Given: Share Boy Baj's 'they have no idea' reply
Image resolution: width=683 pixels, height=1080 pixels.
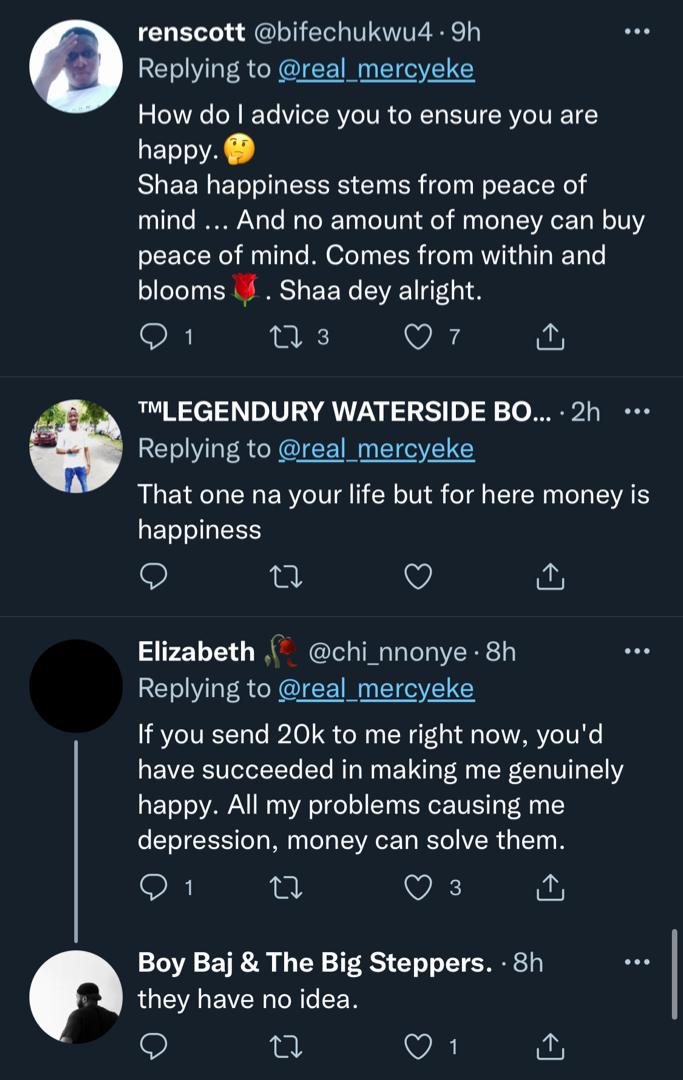Looking at the screenshot, I should pos(550,1046).
